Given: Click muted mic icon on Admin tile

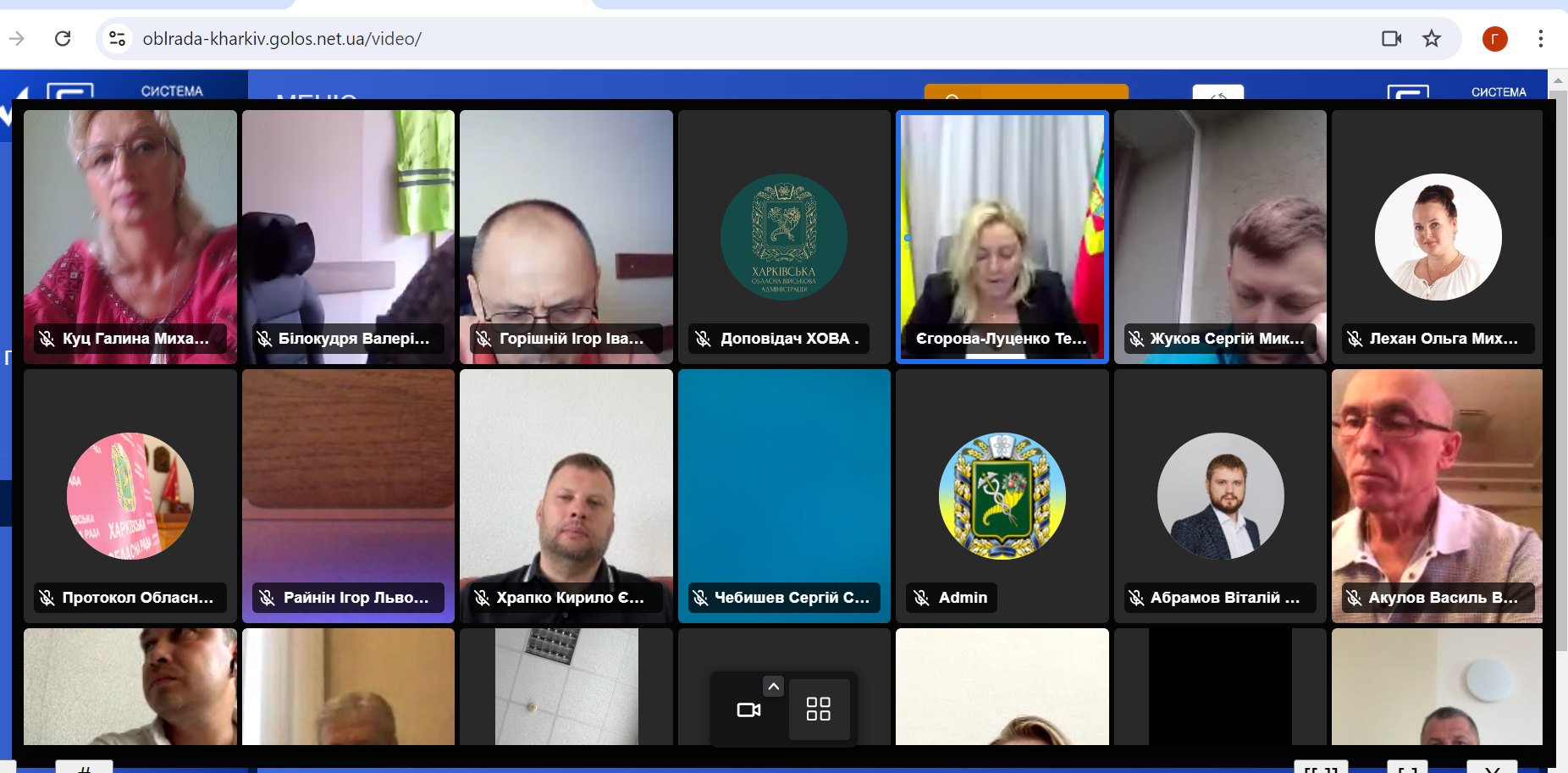Looking at the screenshot, I should click(x=922, y=598).
